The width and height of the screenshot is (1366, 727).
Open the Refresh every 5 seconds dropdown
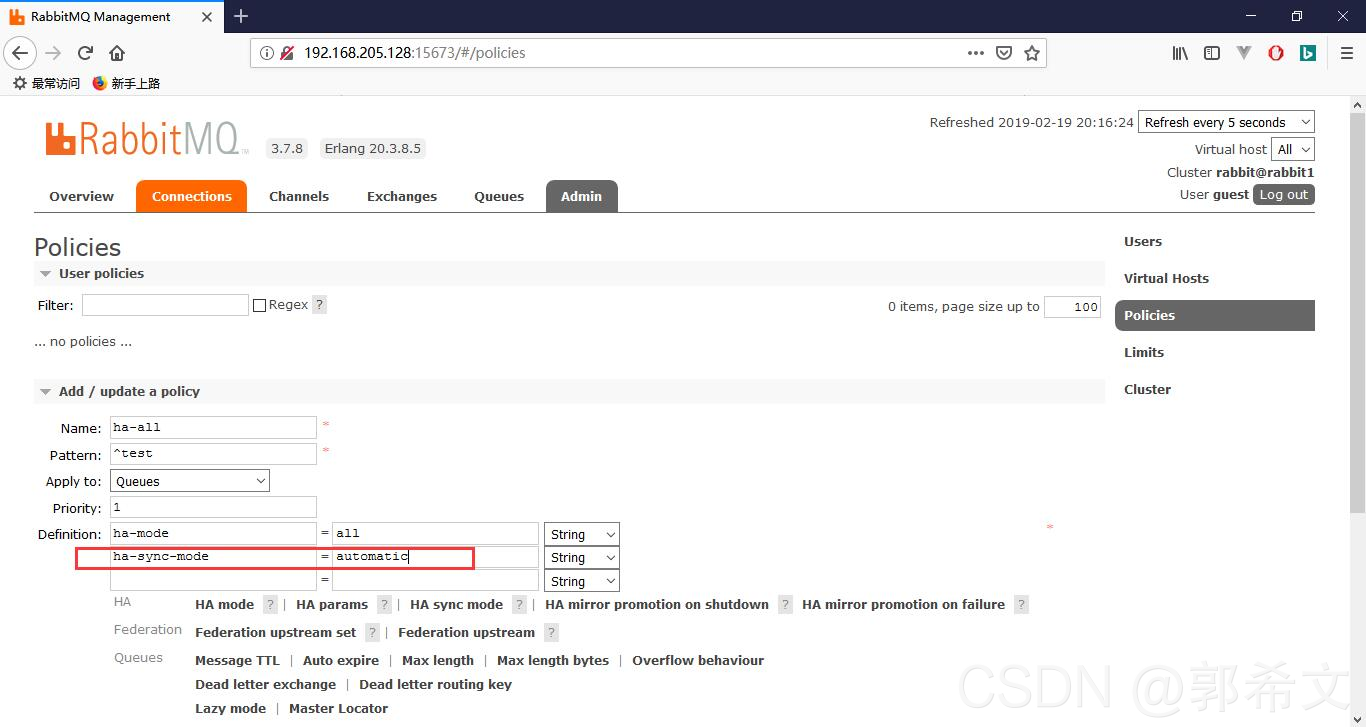1226,122
